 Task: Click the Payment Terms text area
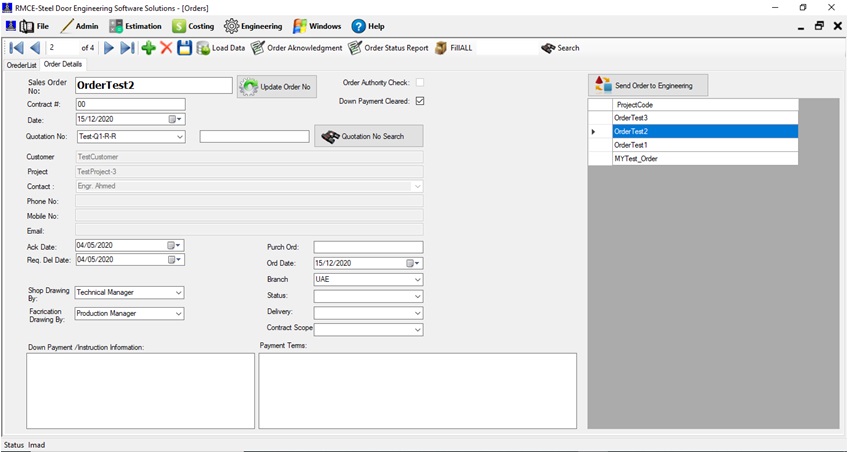[418, 390]
